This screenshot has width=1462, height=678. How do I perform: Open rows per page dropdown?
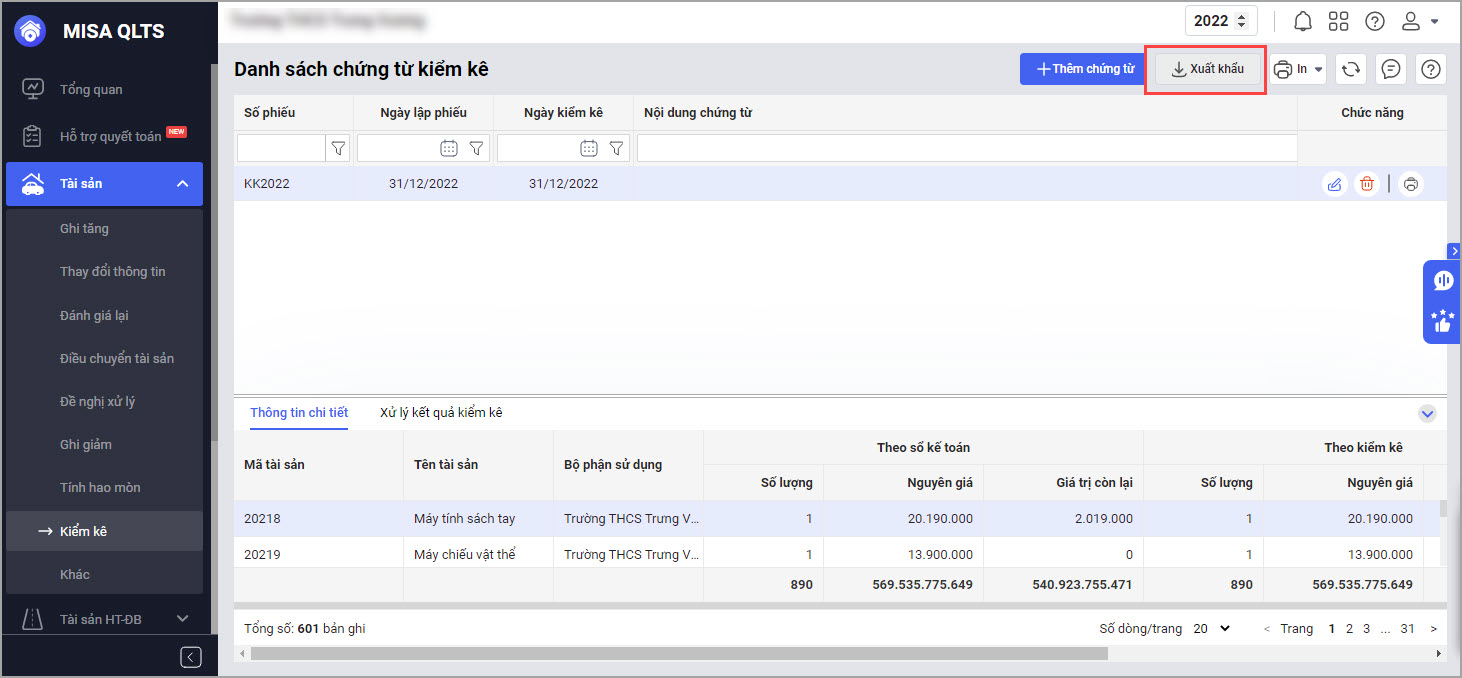click(x=1212, y=629)
